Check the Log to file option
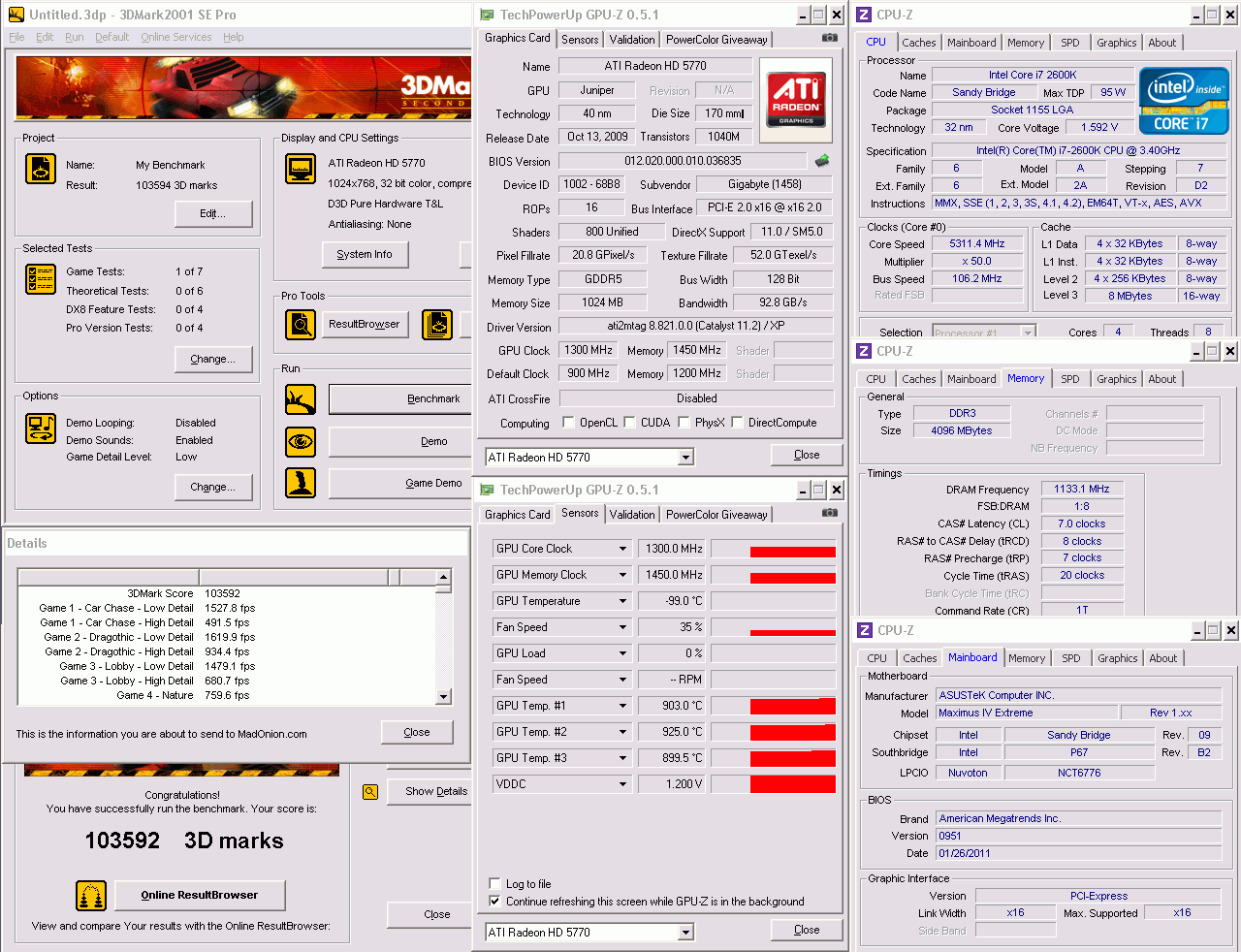Viewport: 1241px width, 952px height. 495,884
